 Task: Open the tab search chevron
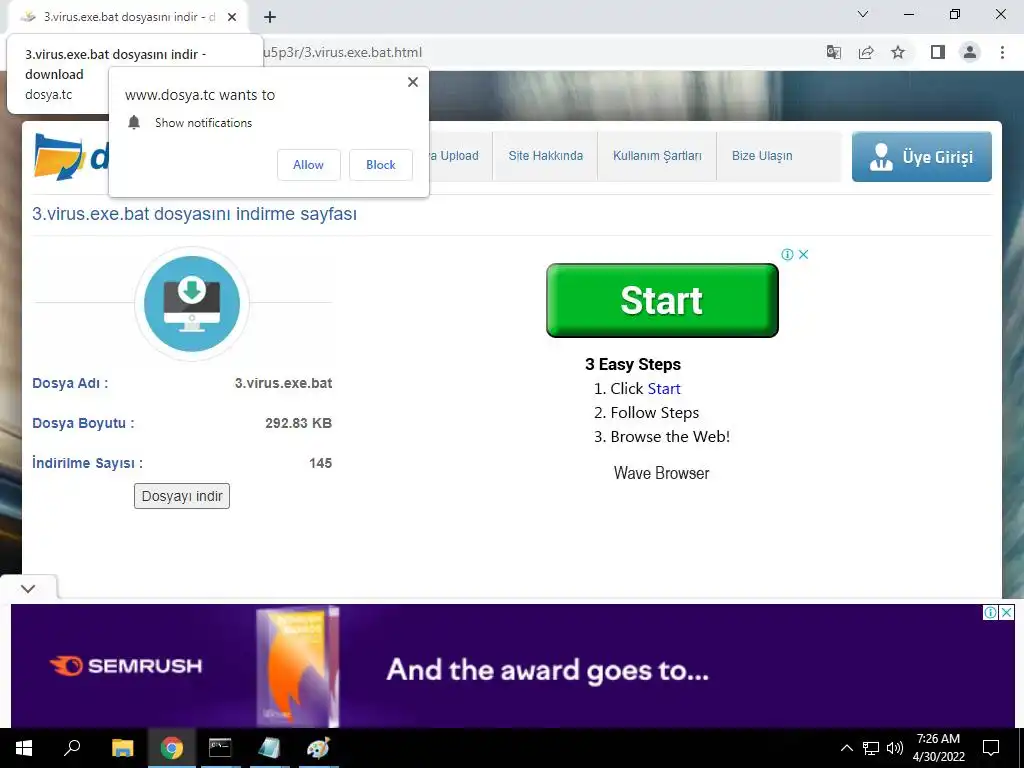pos(863,14)
